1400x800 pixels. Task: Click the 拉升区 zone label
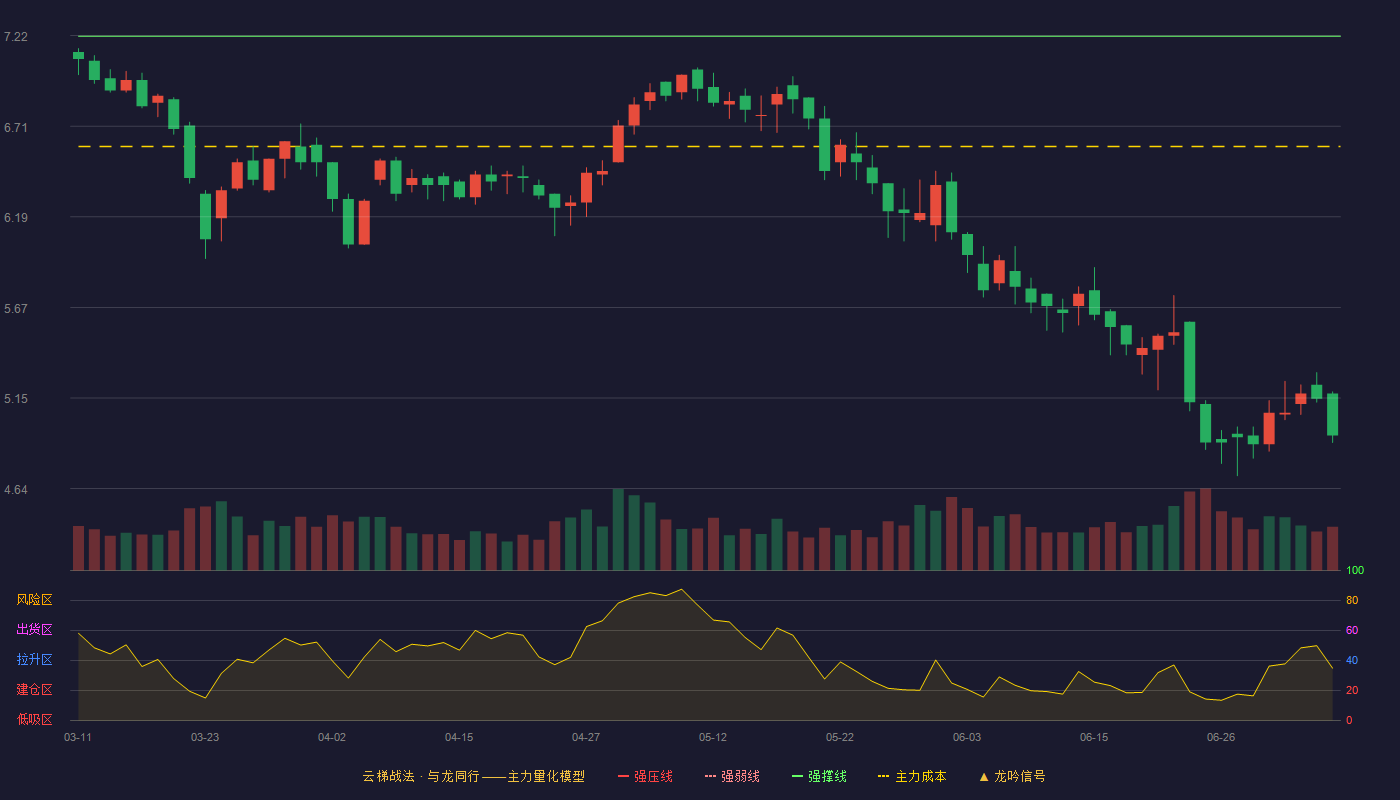(34, 660)
